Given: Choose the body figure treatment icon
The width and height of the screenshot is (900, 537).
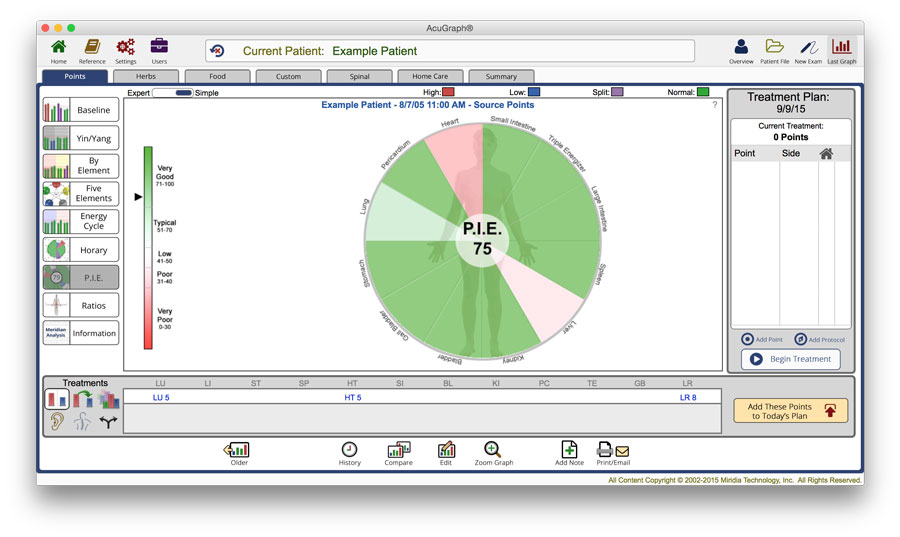Looking at the screenshot, I should point(82,422).
